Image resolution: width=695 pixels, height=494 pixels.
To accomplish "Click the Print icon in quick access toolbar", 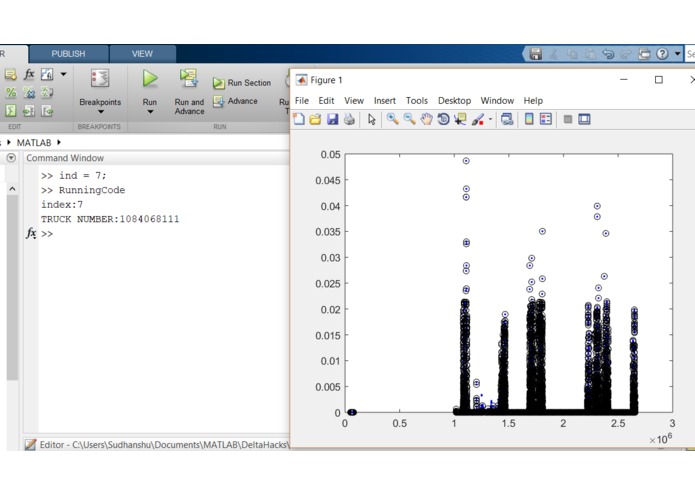I will 644,54.
